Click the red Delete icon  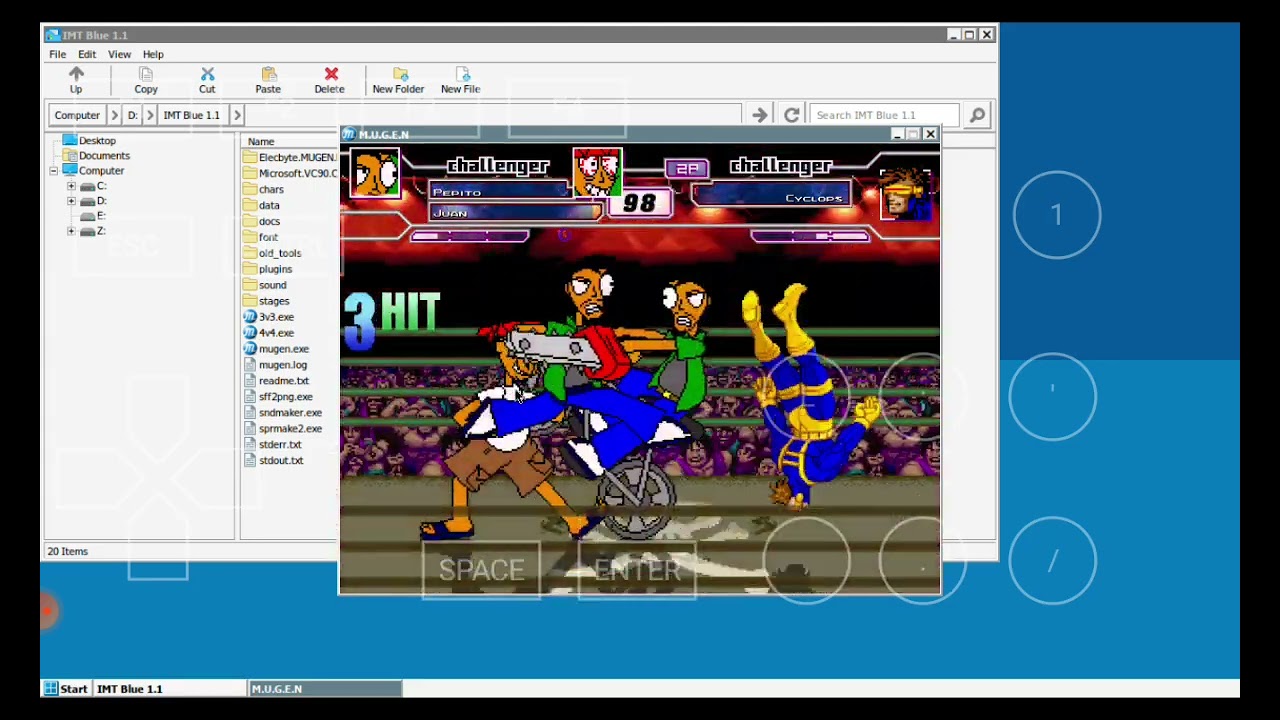(331, 75)
